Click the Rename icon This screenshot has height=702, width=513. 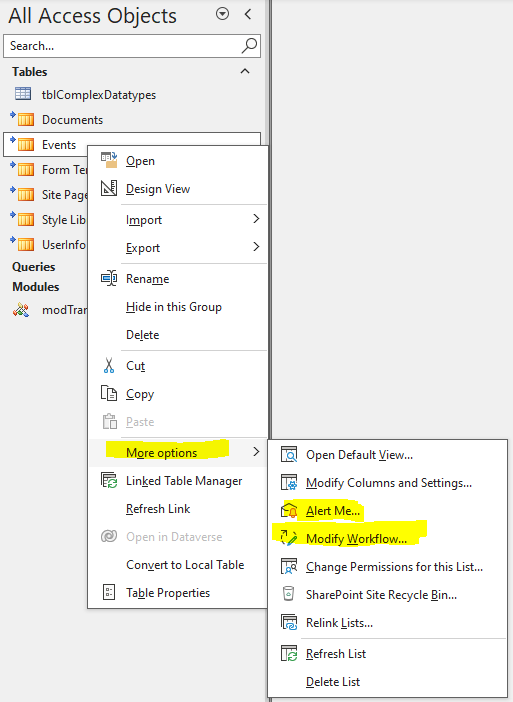[109, 278]
